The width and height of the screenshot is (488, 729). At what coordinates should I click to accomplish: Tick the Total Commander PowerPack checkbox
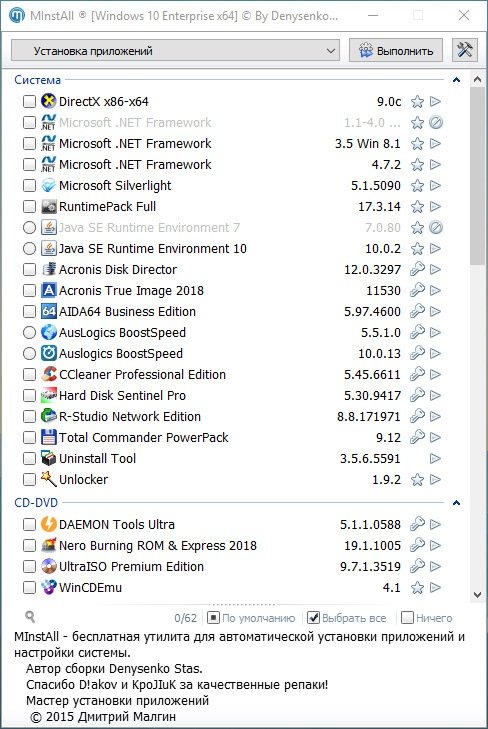29,437
